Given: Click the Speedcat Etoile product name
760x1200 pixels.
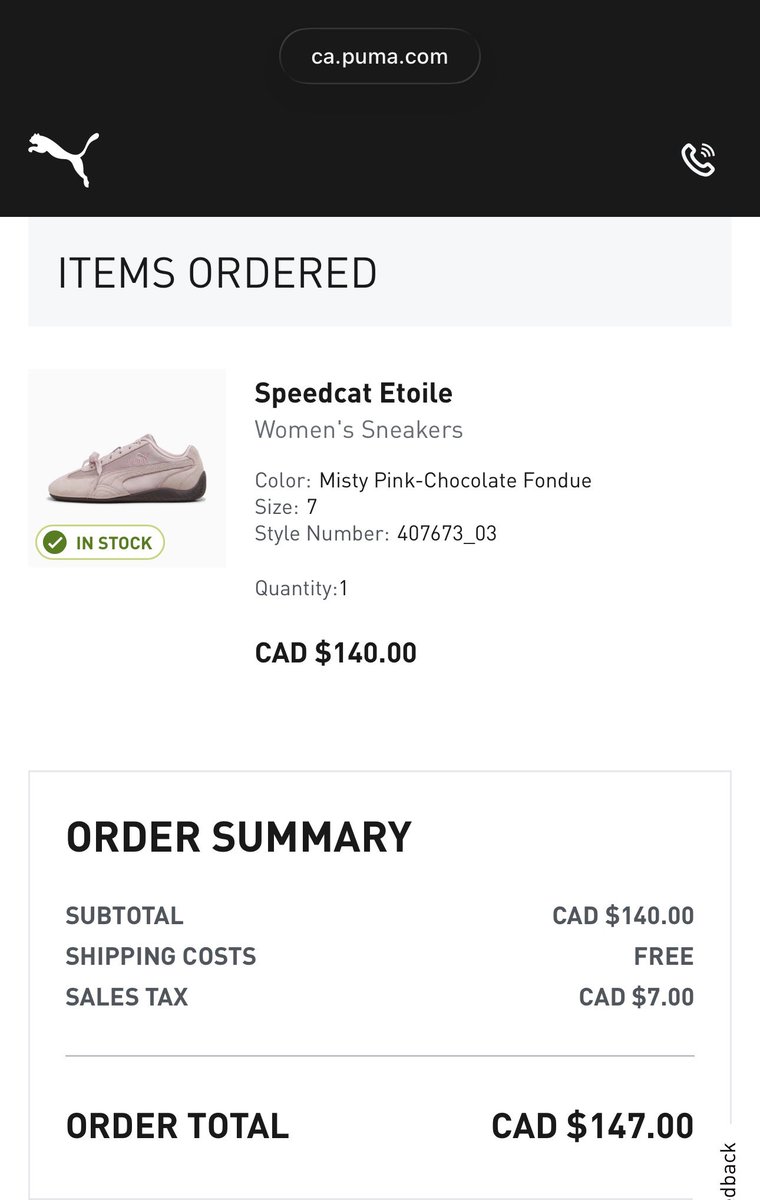Looking at the screenshot, I should pyautogui.click(x=353, y=393).
